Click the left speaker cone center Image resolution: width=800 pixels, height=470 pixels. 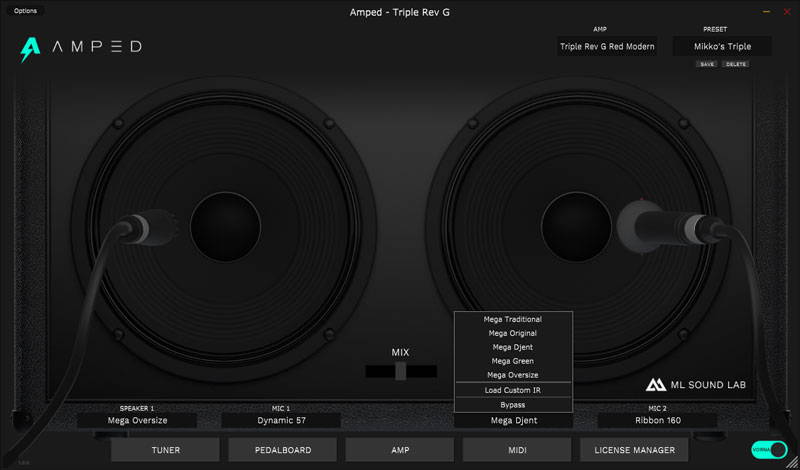click(x=226, y=227)
